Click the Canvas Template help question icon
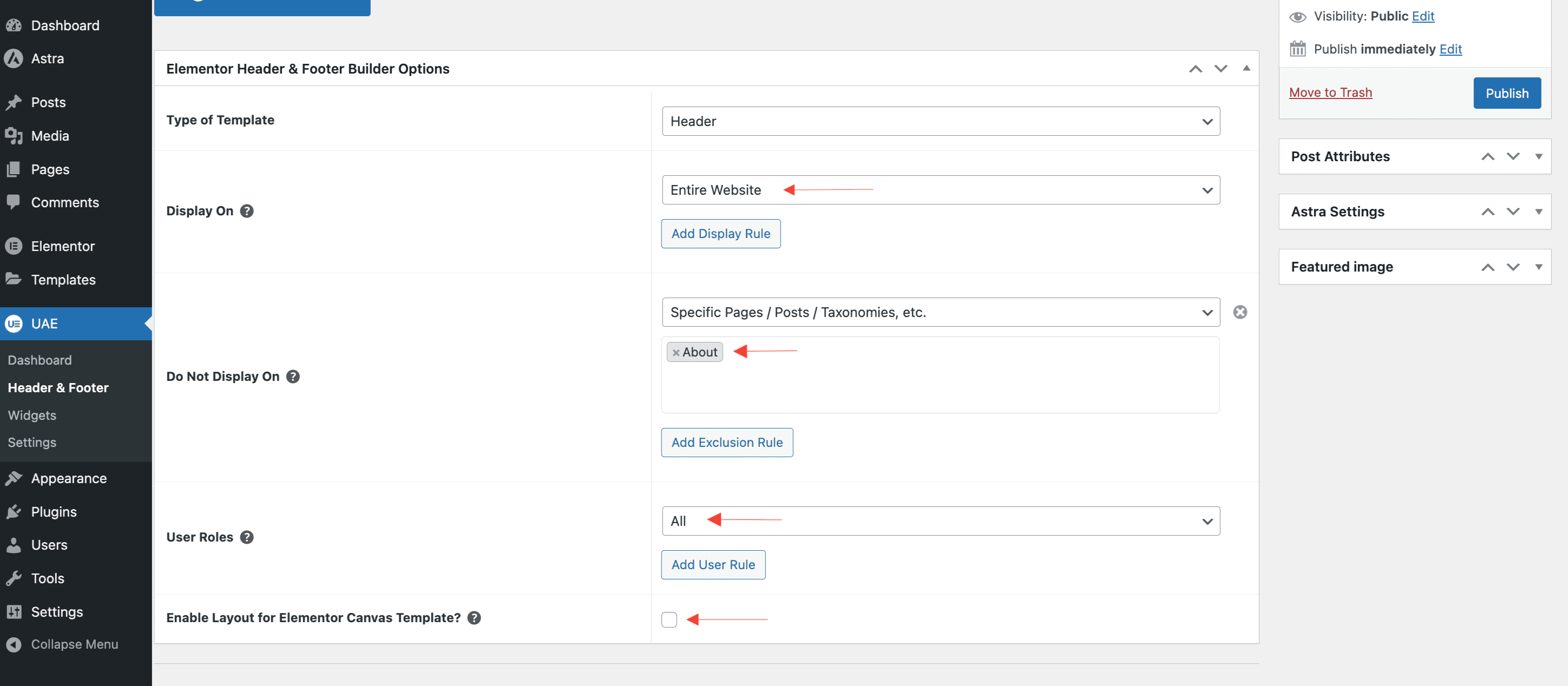This screenshot has height=686, width=1568. click(474, 618)
